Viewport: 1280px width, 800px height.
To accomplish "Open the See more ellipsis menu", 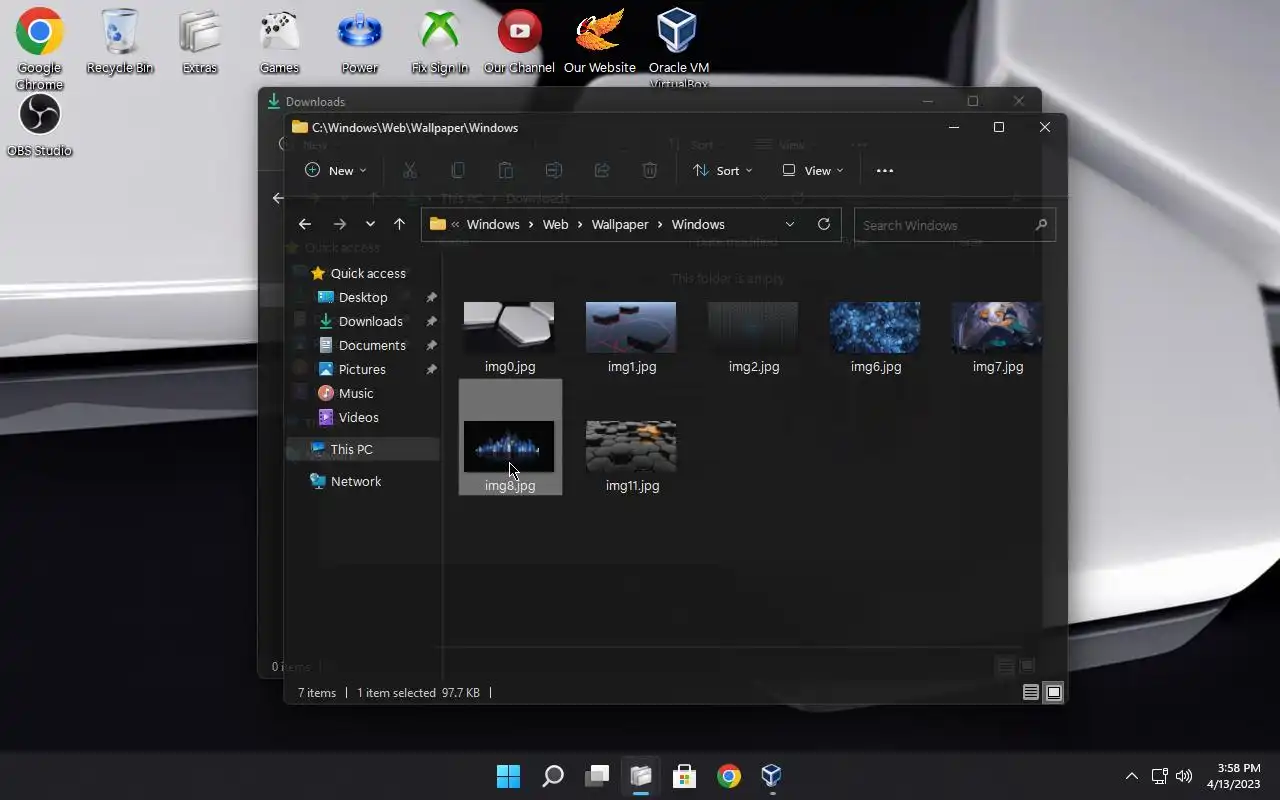I will click(x=885, y=171).
